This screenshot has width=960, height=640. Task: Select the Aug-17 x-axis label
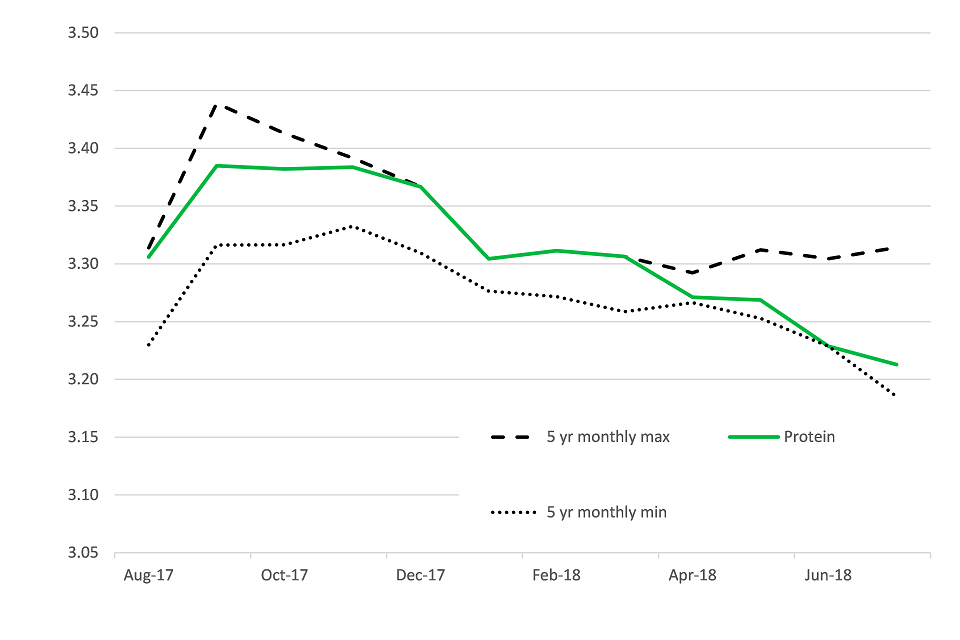148,575
